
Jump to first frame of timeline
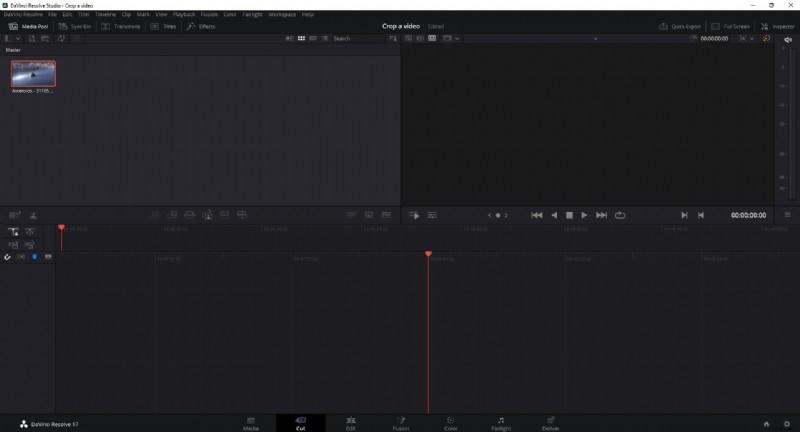pos(537,215)
